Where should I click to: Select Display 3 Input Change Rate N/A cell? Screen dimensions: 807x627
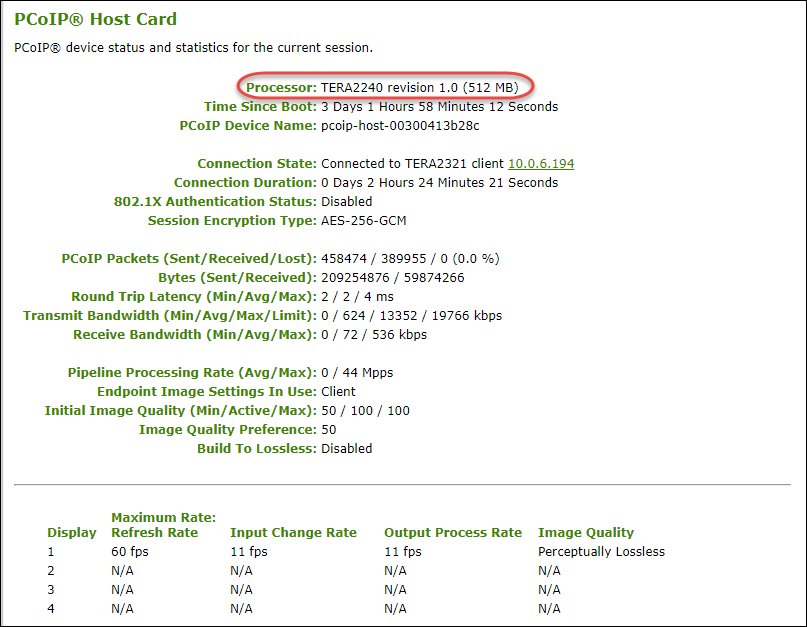click(241, 590)
